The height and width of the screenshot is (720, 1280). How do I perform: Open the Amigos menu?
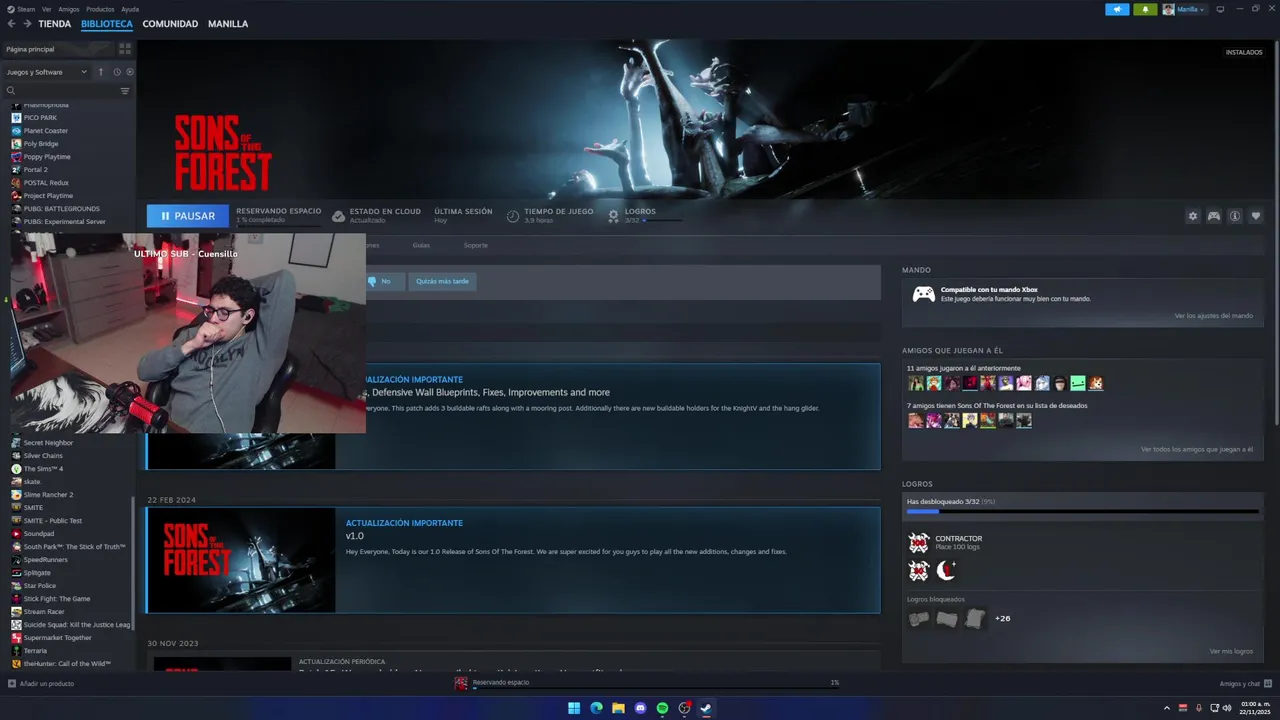(x=69, y=9)
